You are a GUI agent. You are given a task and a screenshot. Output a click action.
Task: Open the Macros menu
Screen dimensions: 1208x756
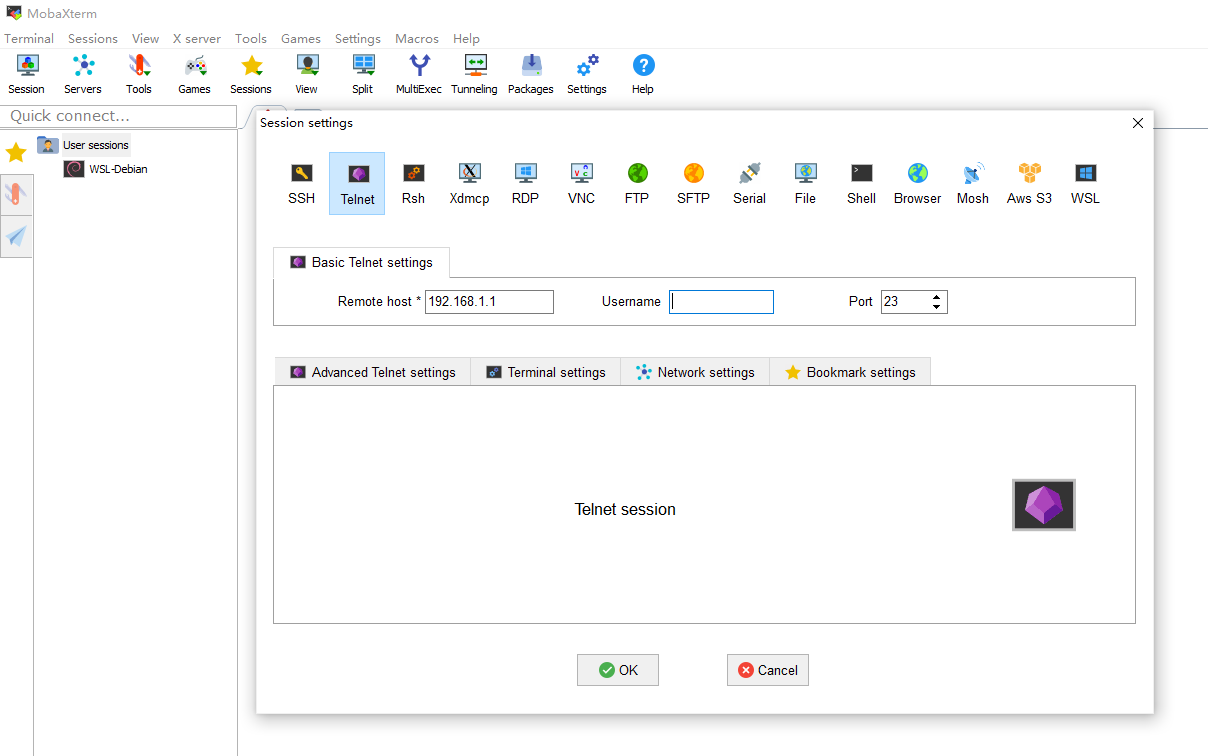[416, 39]
